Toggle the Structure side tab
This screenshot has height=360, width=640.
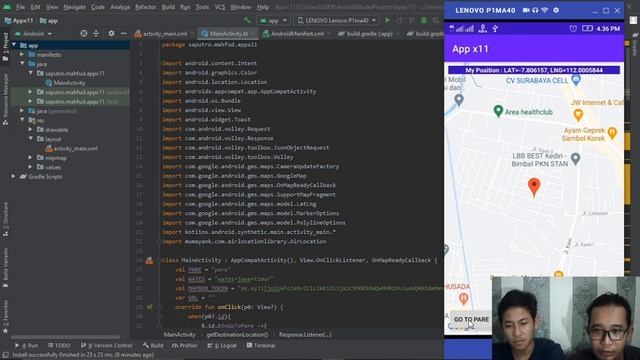pos(5,219)
